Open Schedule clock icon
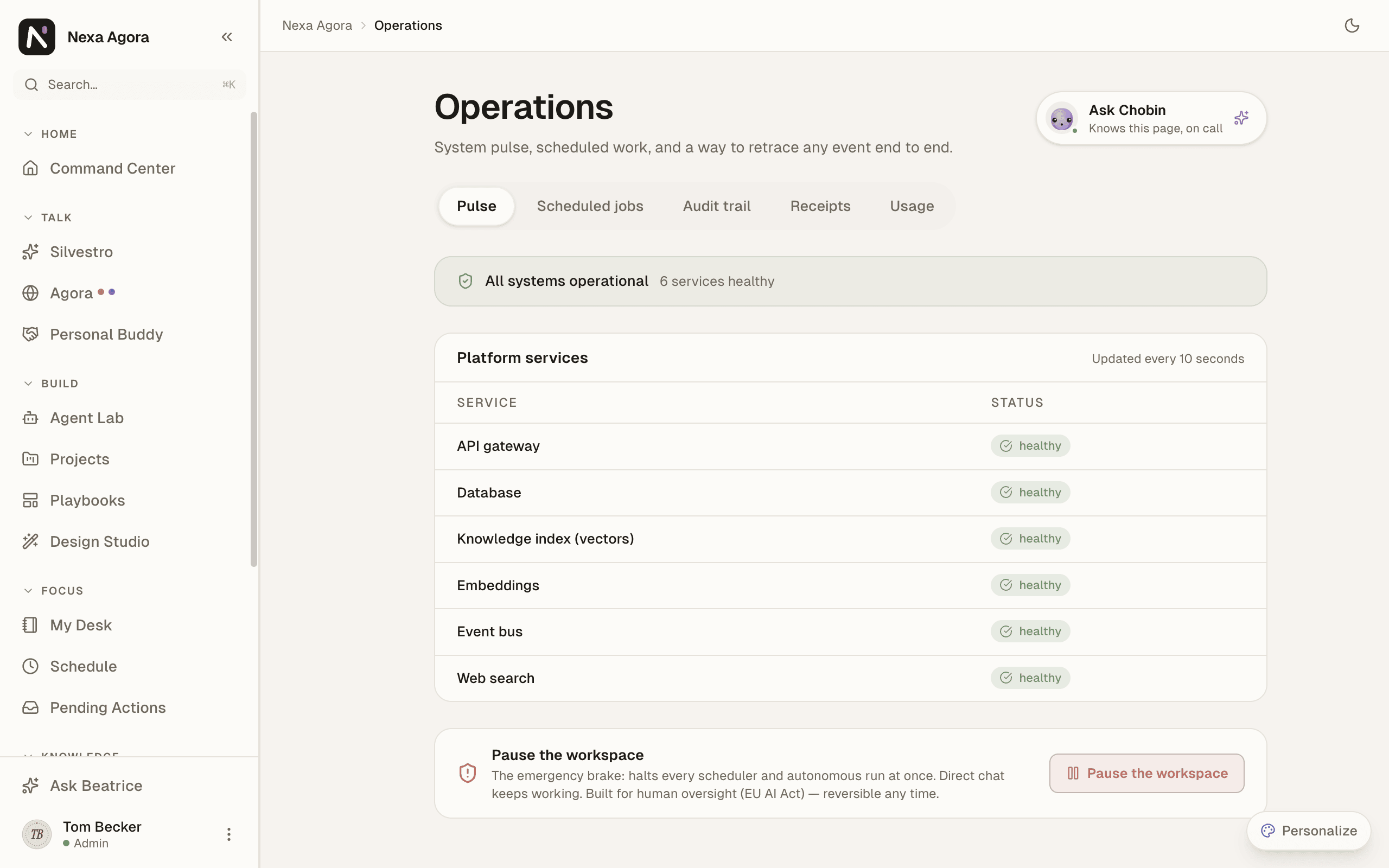 tap(30, 667)
